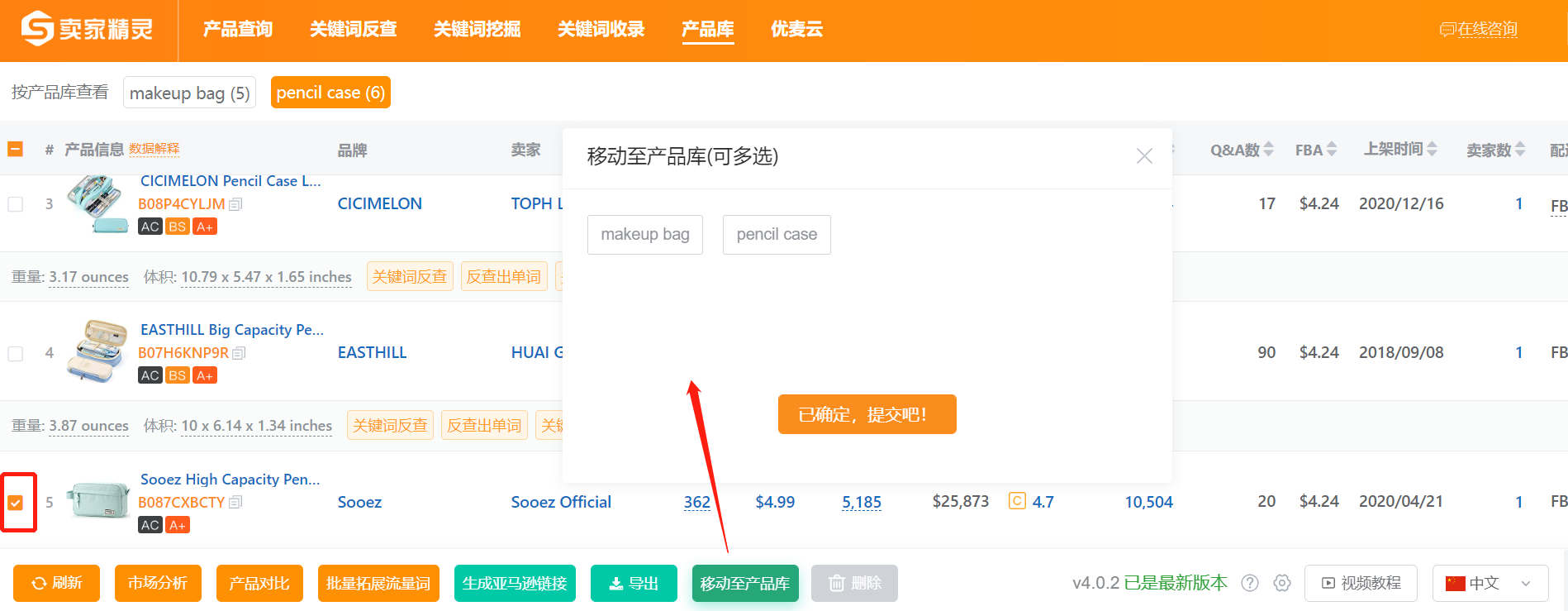The width and height of the screenshot is (1568, 611).
Task: Select the makeup bag (5) library tab
Action: pyautogui.click(x=189, y=93)
